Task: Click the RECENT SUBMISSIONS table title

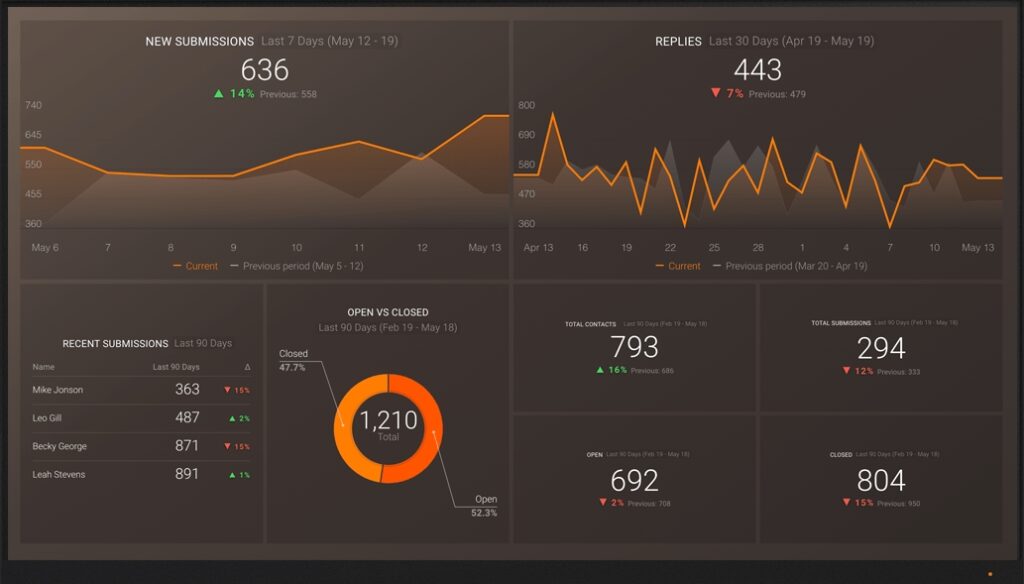Action: click(116, 344)
